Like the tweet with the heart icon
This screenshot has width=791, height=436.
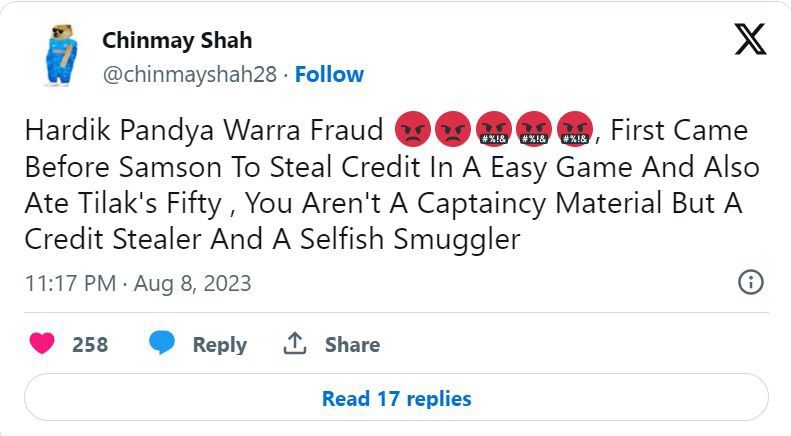point(42,344)
